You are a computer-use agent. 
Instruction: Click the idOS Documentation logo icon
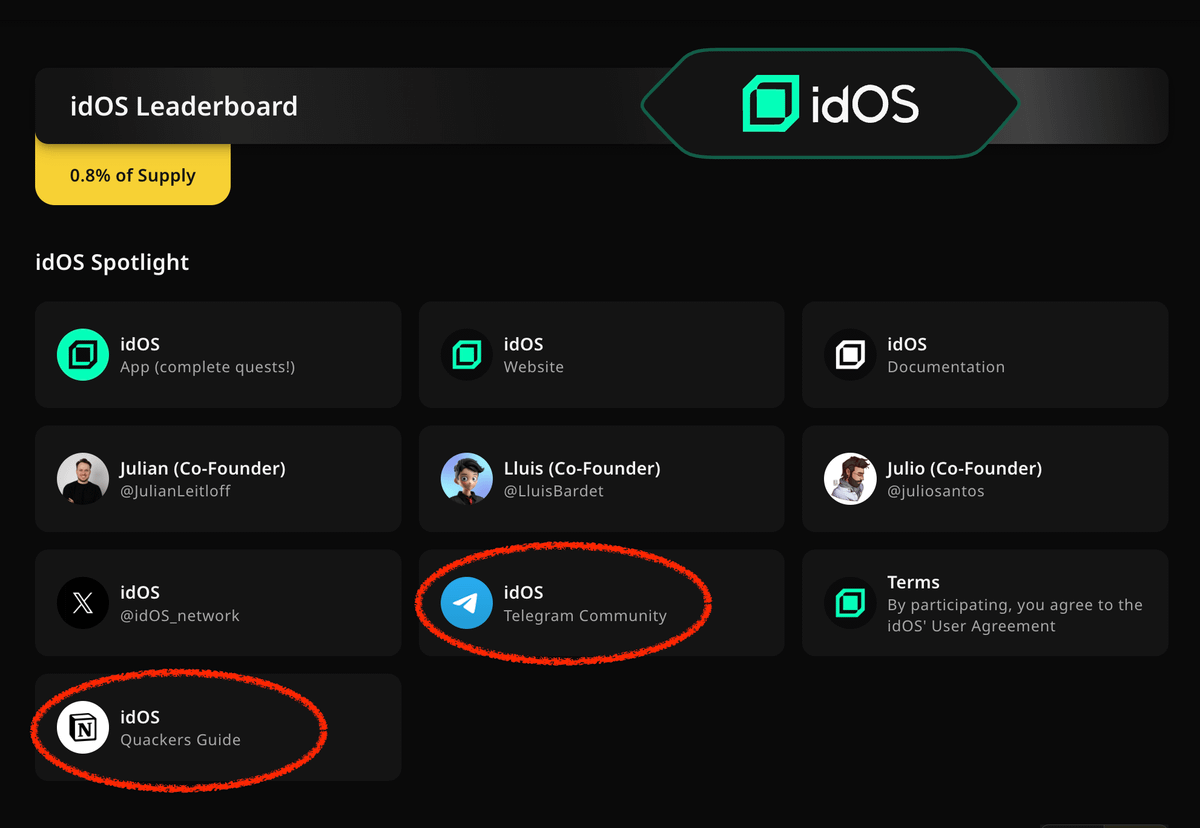(x=849, y=354)
